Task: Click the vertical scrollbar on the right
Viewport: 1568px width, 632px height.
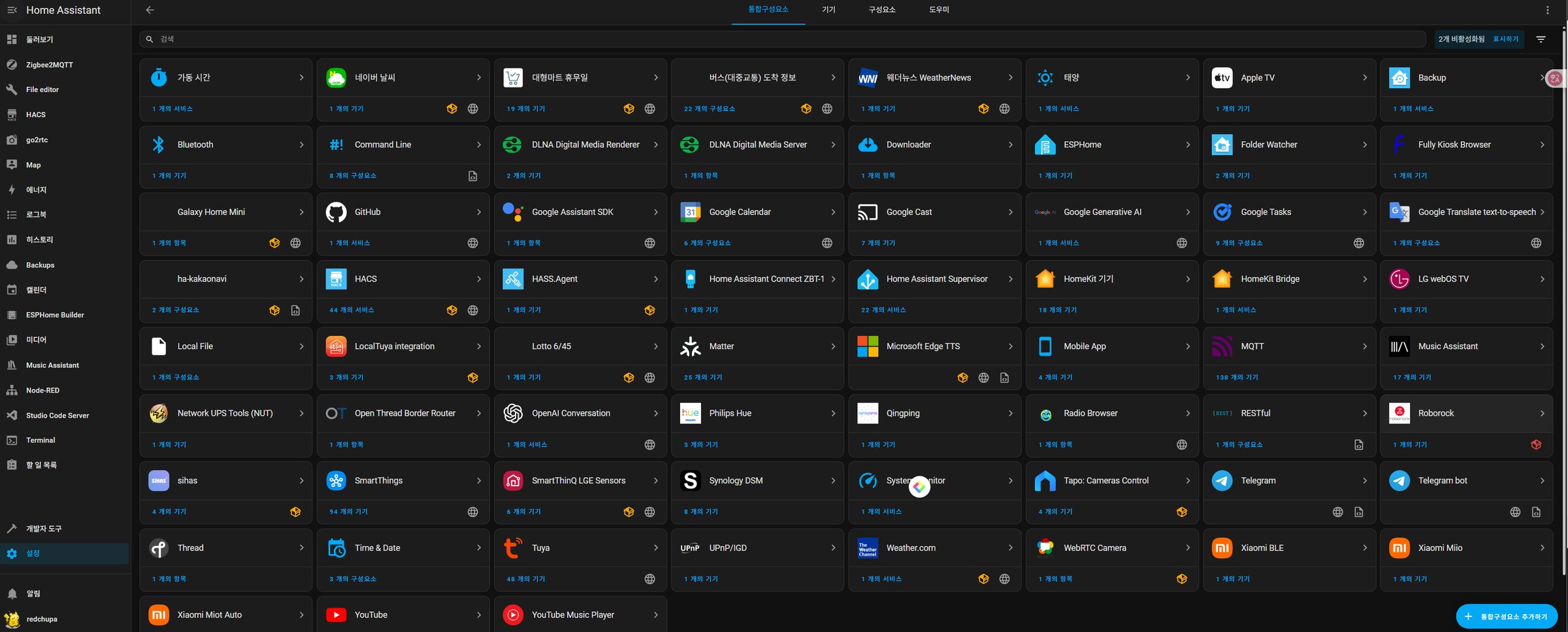Action: click(1564, 294)
